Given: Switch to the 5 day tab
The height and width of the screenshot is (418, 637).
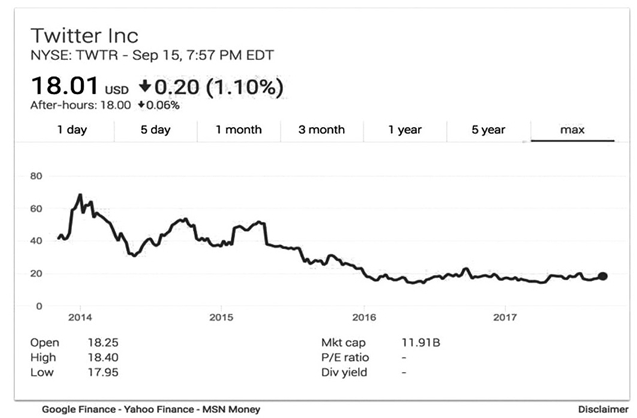Looking at the screenshot, I should (x=155, y=130).
